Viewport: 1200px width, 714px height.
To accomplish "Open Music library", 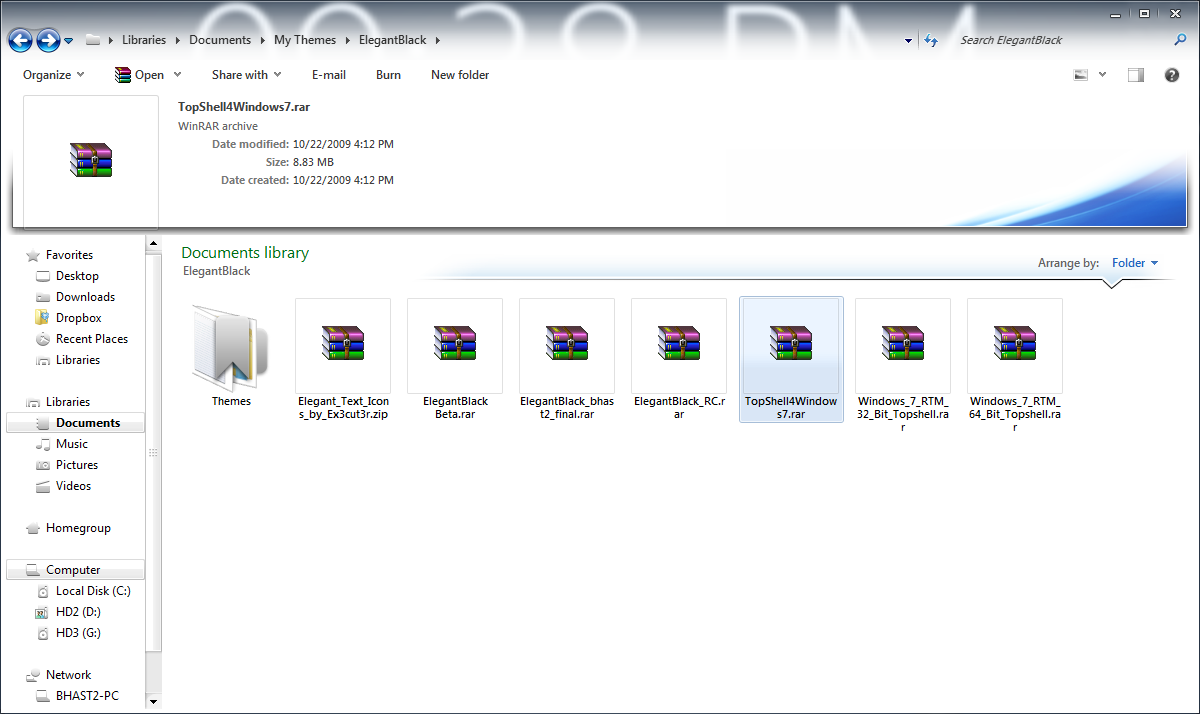I will pos(72,444).
